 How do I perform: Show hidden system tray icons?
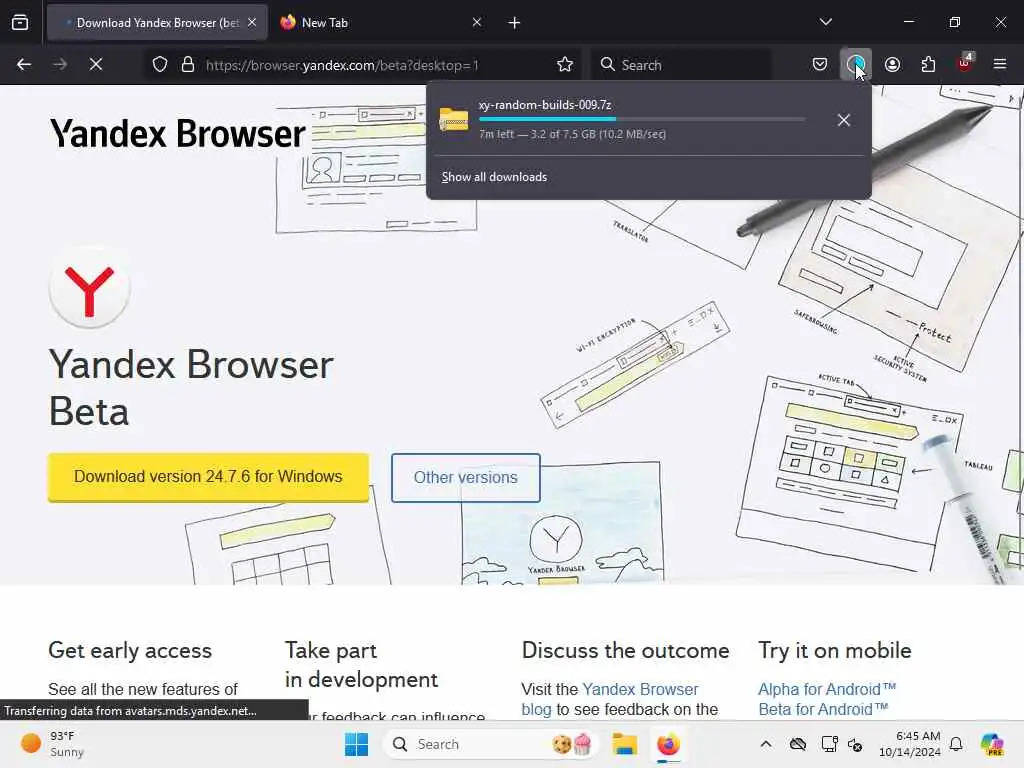click(766, 744)
